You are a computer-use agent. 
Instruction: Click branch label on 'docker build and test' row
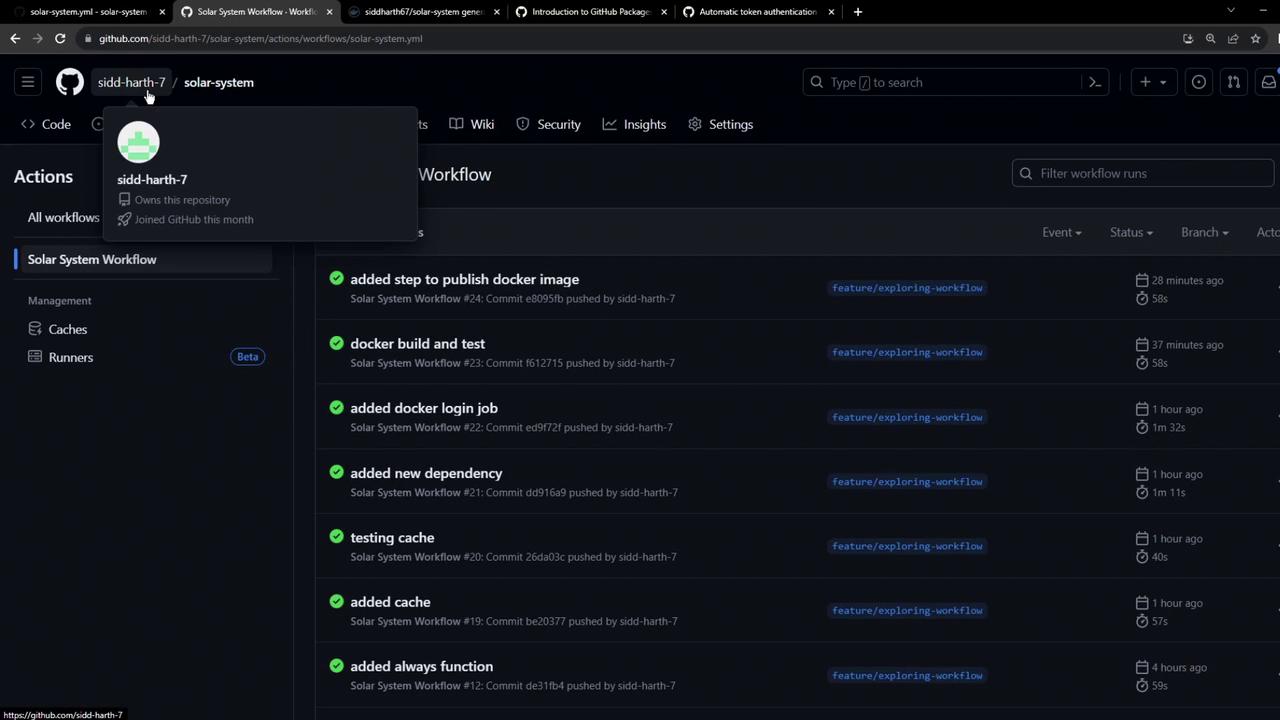pyautogui.click(x=907, y=352)
